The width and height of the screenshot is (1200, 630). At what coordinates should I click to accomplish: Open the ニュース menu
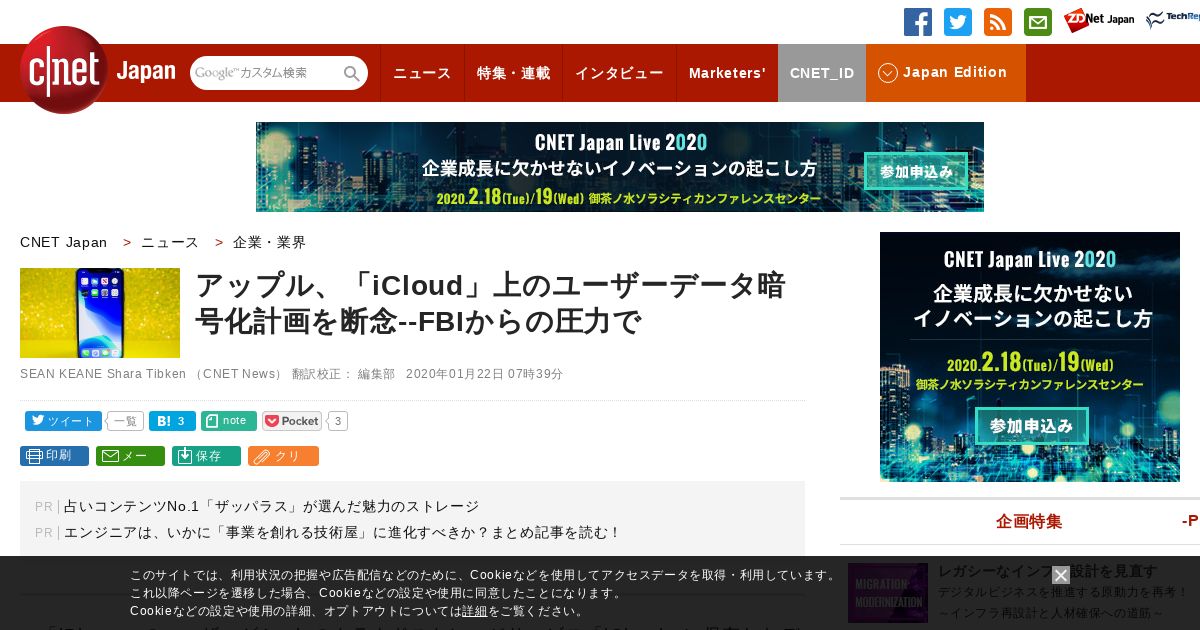pos(422,73)
